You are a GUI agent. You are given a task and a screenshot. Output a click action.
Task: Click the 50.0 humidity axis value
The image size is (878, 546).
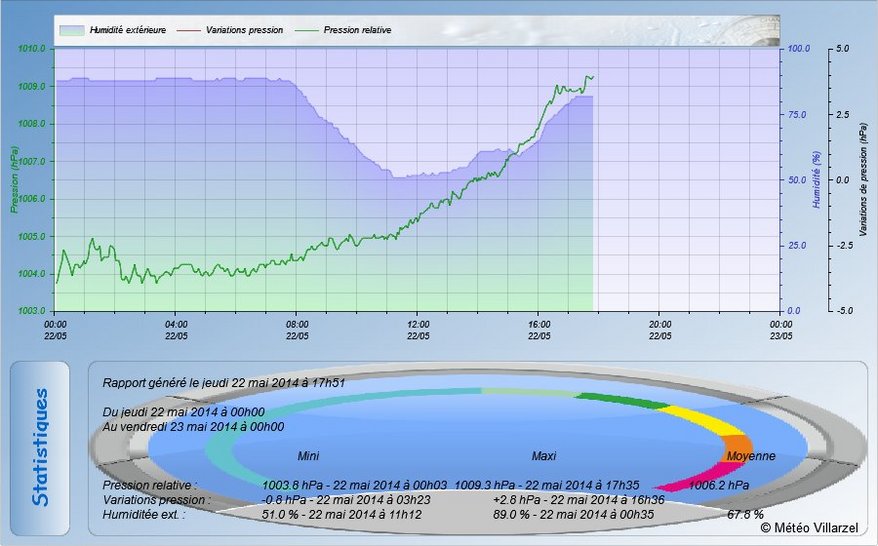797,180
